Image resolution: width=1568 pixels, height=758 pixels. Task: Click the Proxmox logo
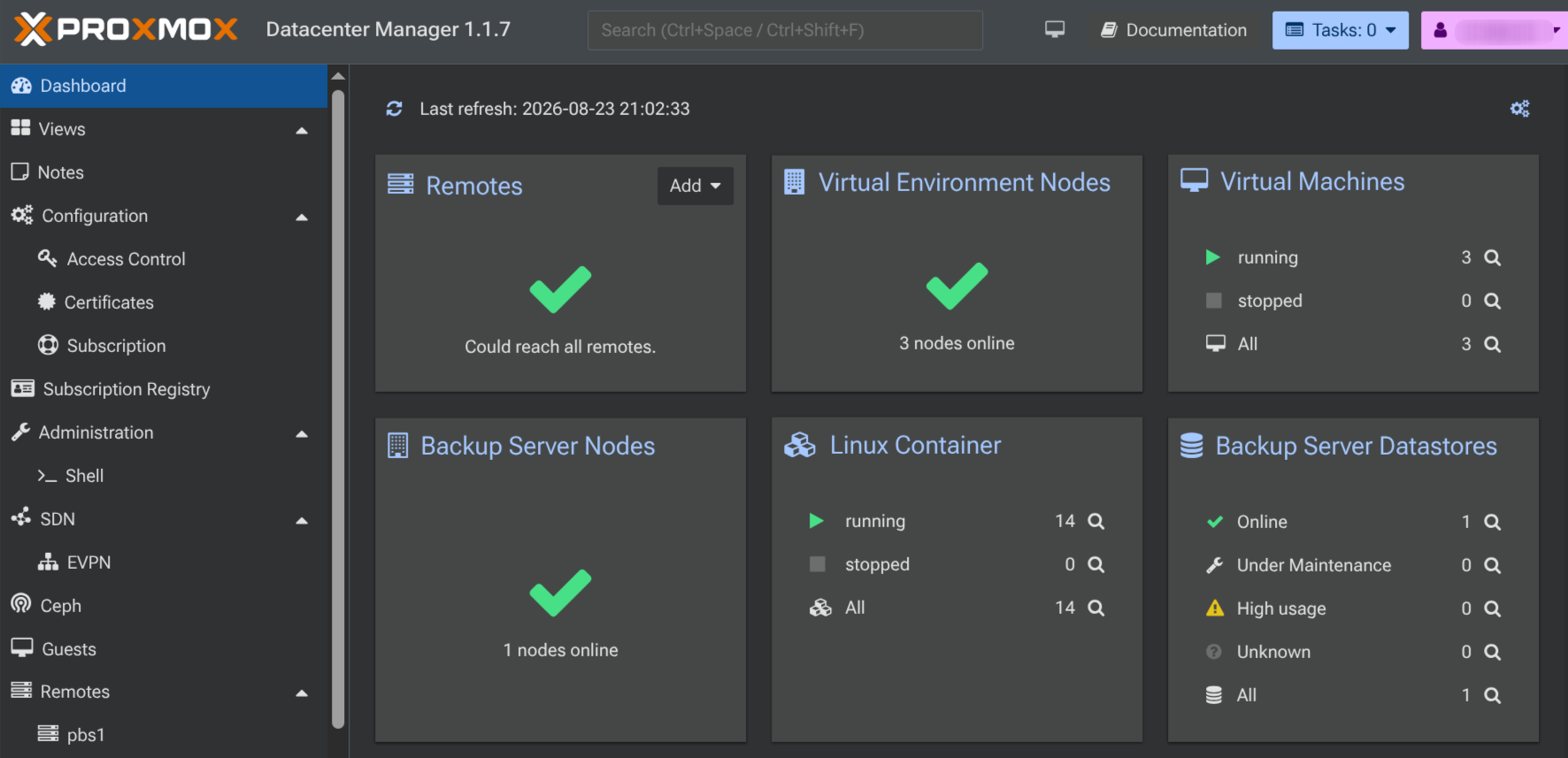126,29
